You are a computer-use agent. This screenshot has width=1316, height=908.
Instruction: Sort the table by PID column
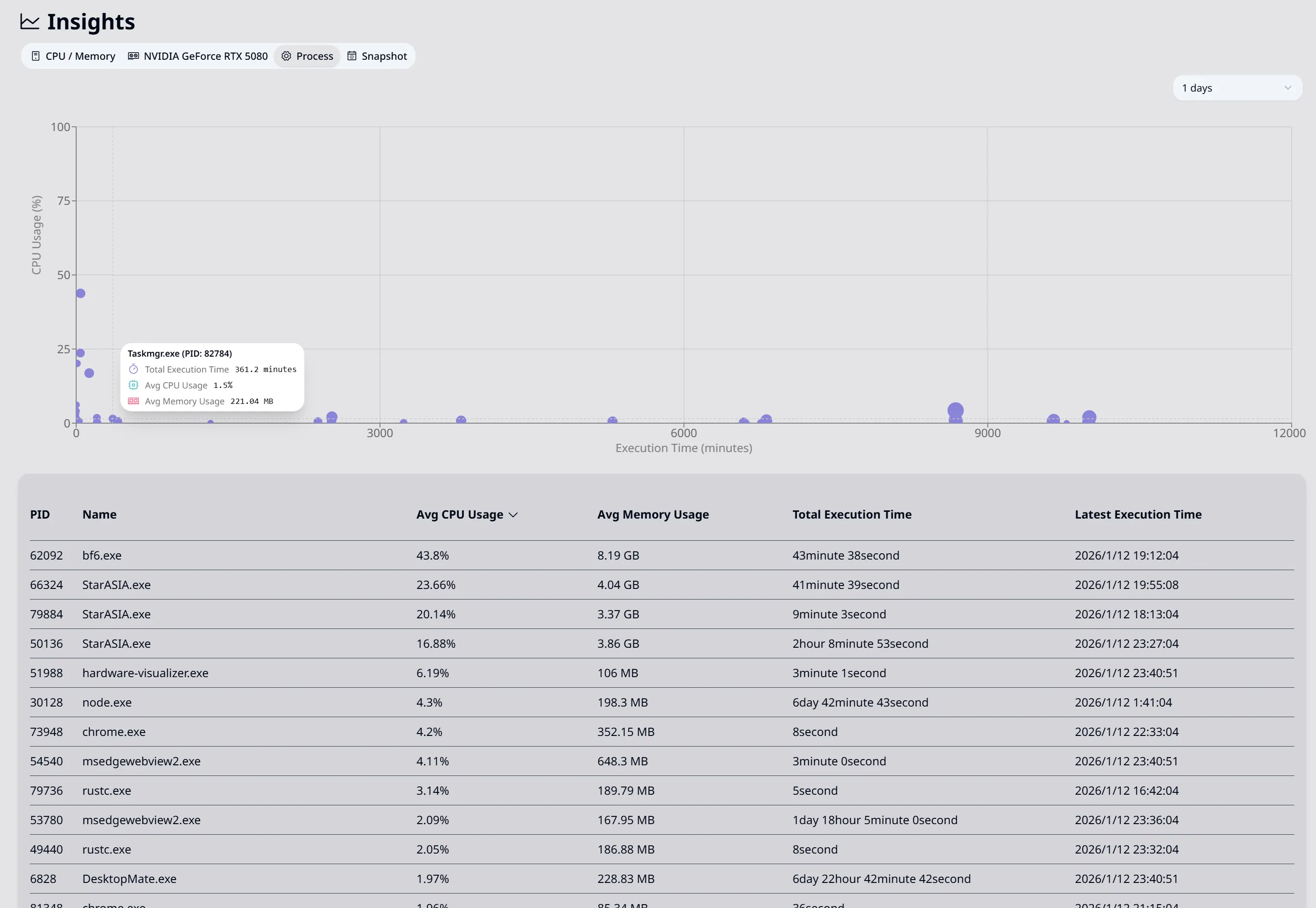click(40, 514)
